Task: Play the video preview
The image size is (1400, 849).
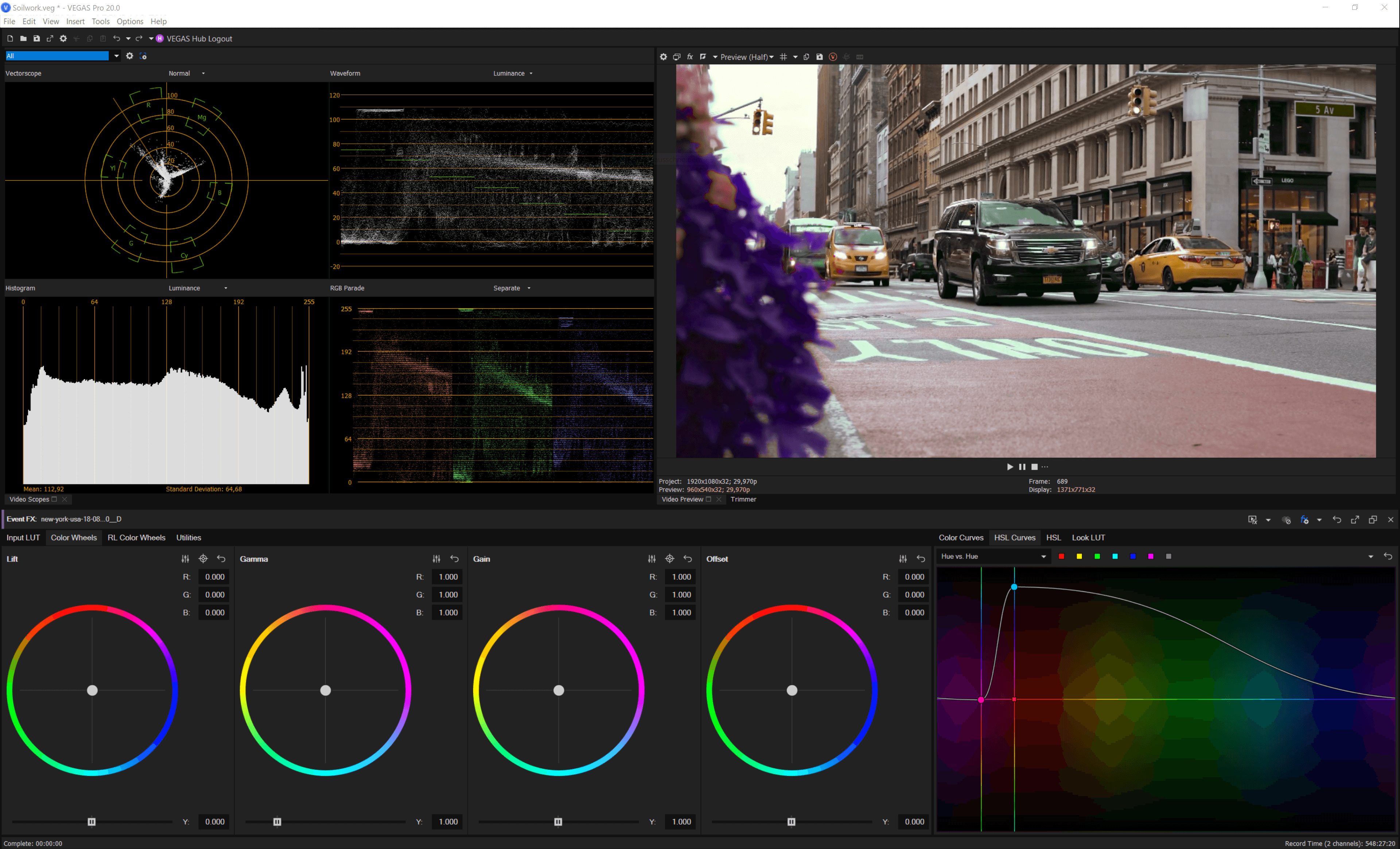Action: click(1010, 467)
